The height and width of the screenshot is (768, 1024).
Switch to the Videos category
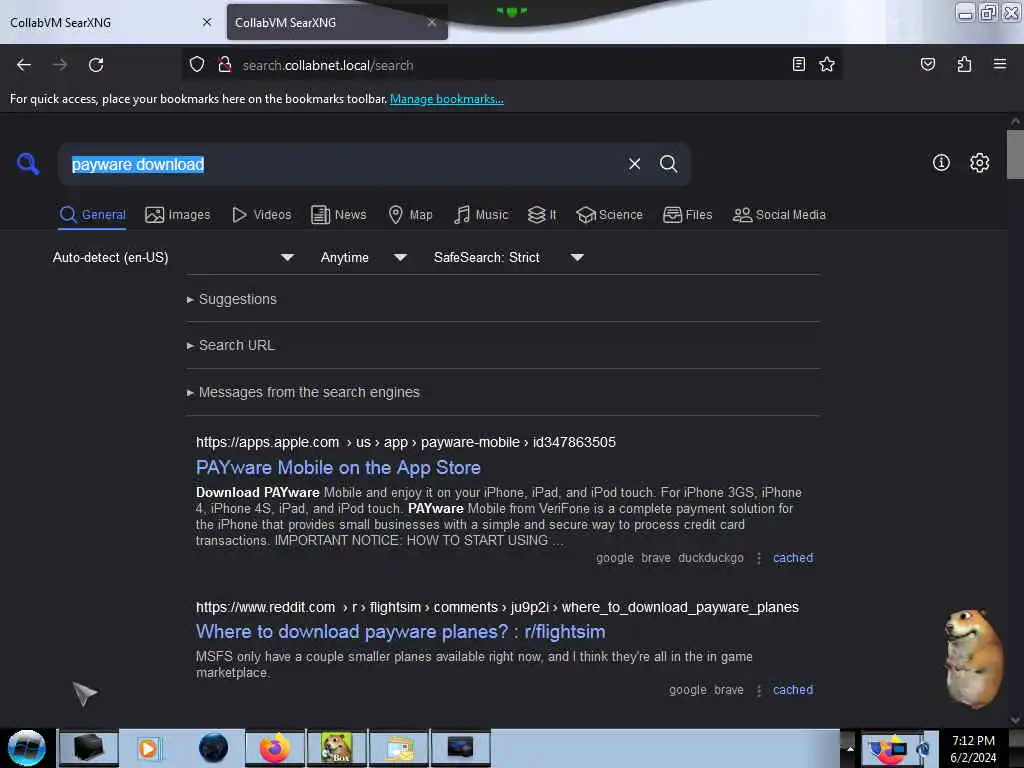click(261, 215)
